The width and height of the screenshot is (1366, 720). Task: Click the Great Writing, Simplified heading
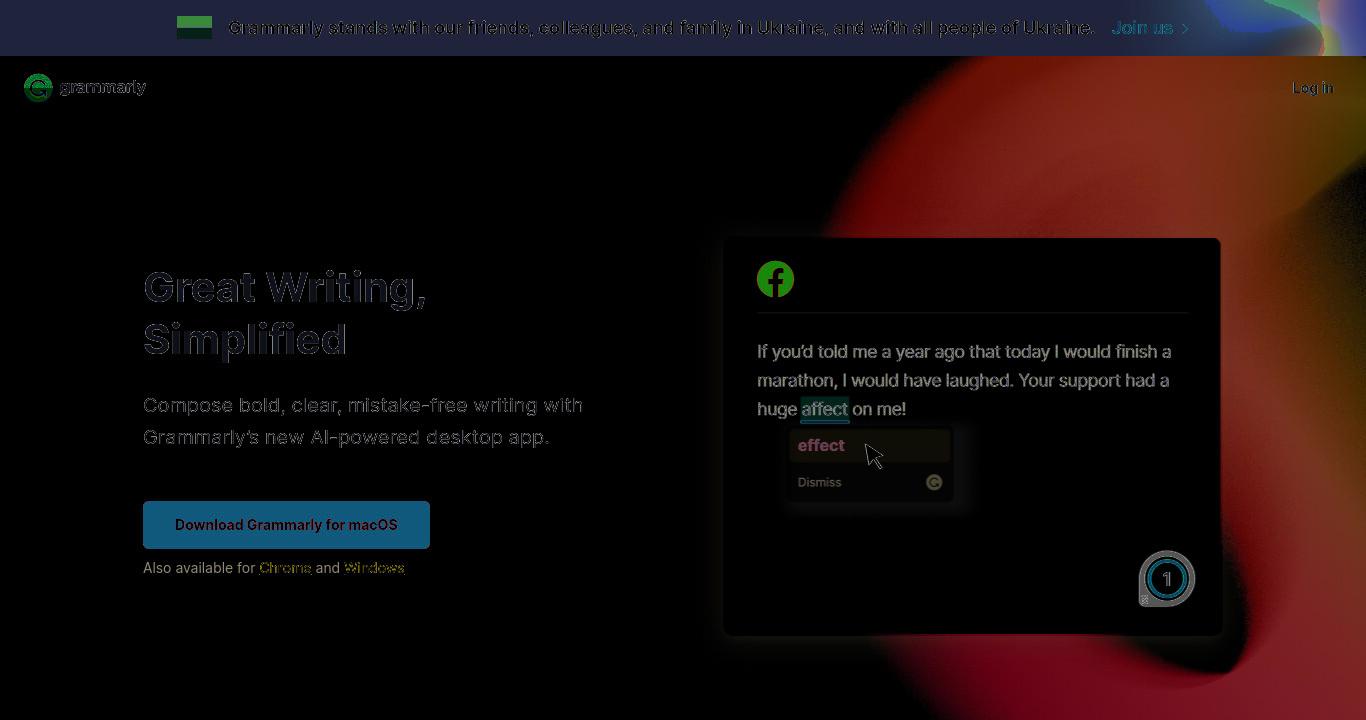click(x=285, y=313)
